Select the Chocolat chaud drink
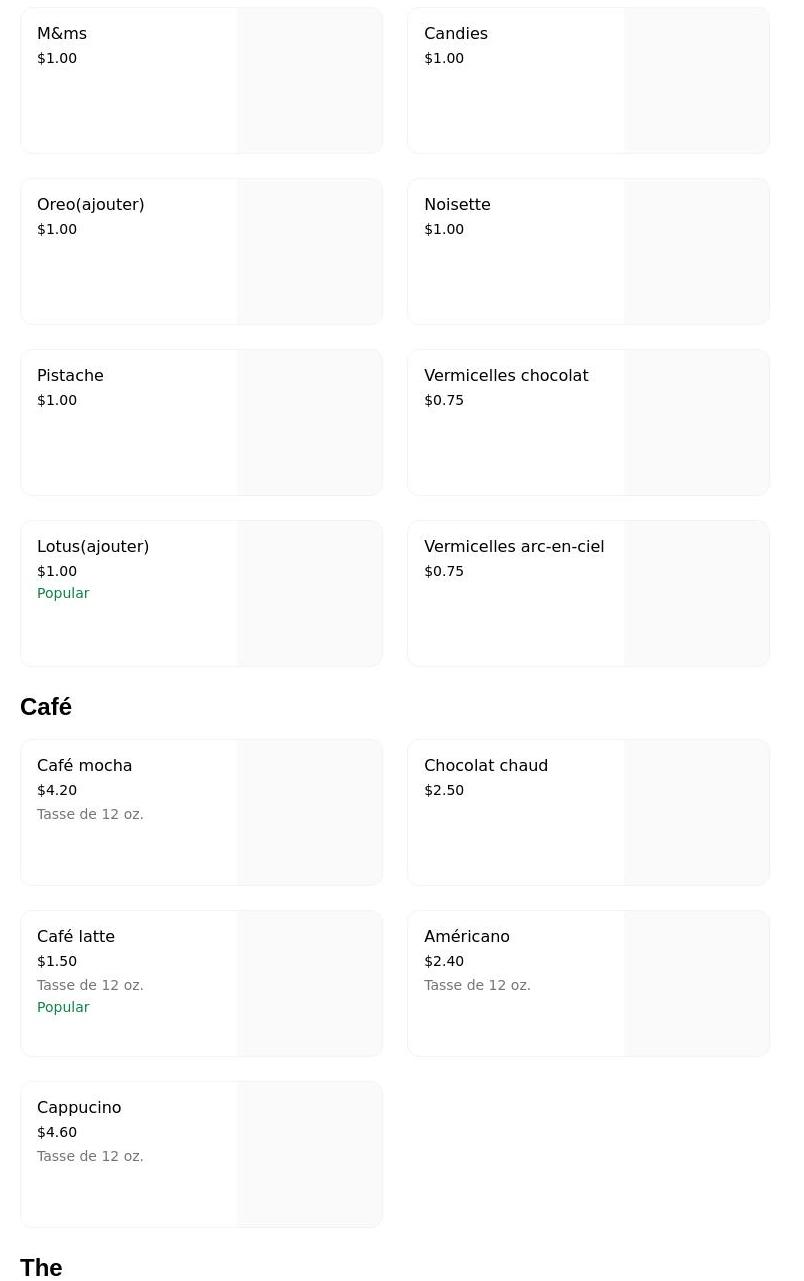 (517, 812)
